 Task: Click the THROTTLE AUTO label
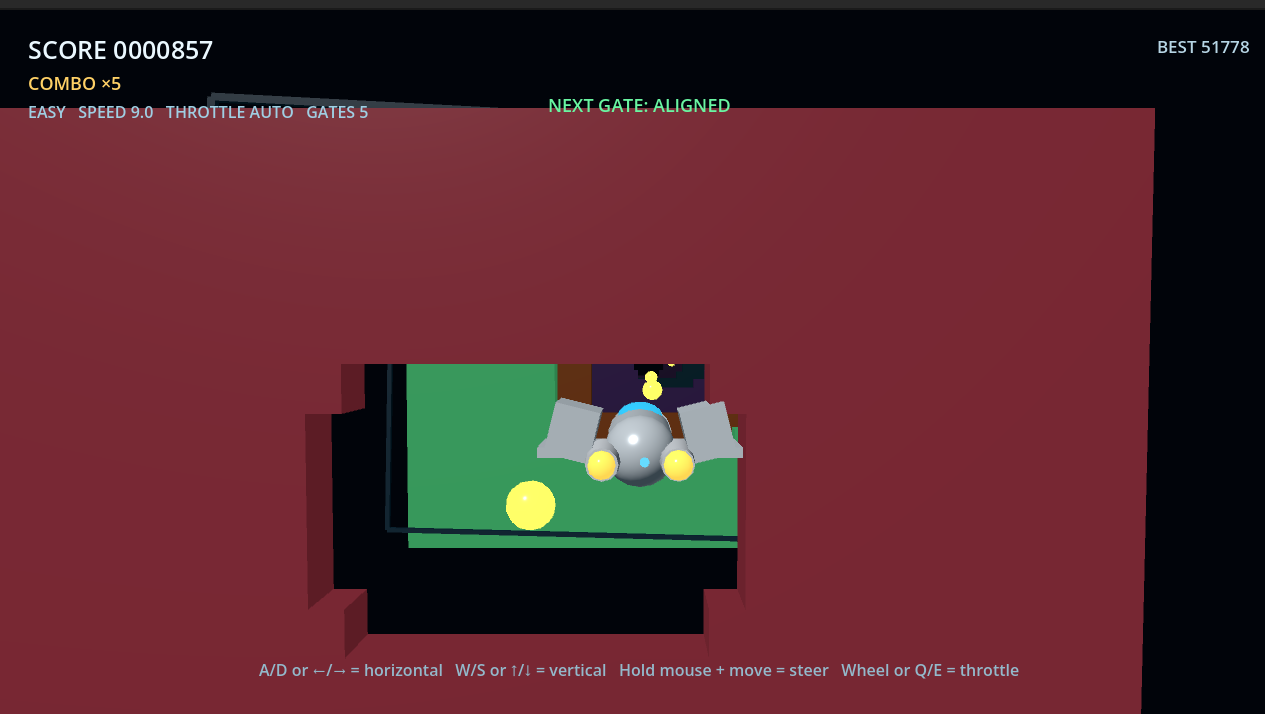tap(230, 112)
